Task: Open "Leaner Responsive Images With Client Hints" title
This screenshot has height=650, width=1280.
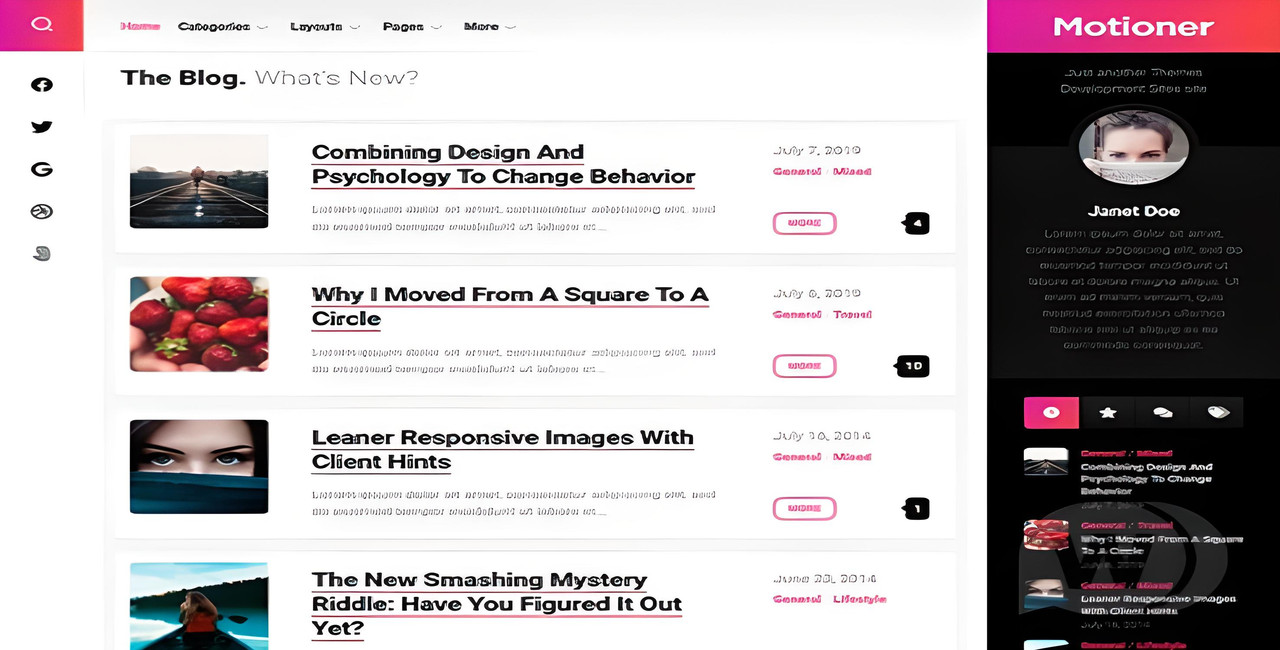Action: click(x=502, y=450)
